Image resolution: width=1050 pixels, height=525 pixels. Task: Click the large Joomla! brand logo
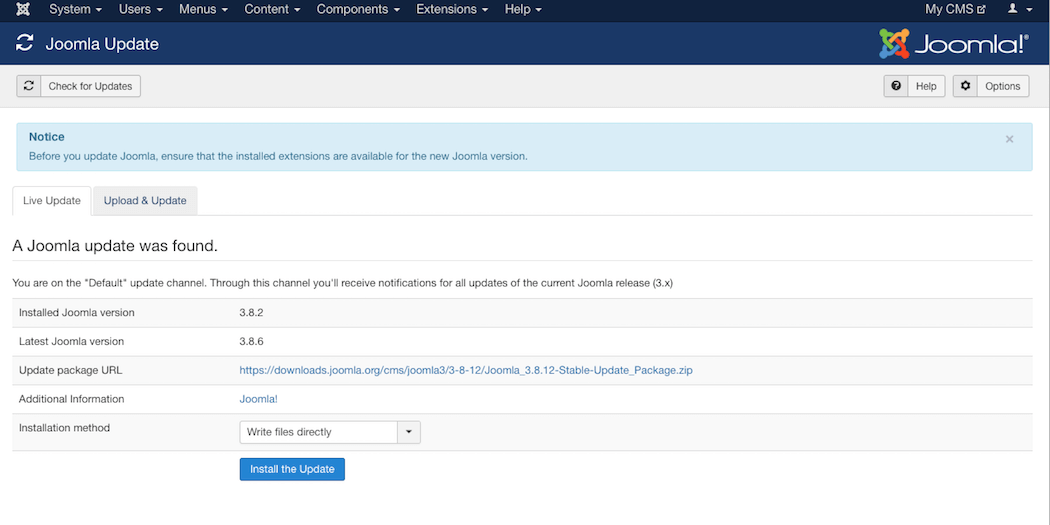tap(953, 44)
